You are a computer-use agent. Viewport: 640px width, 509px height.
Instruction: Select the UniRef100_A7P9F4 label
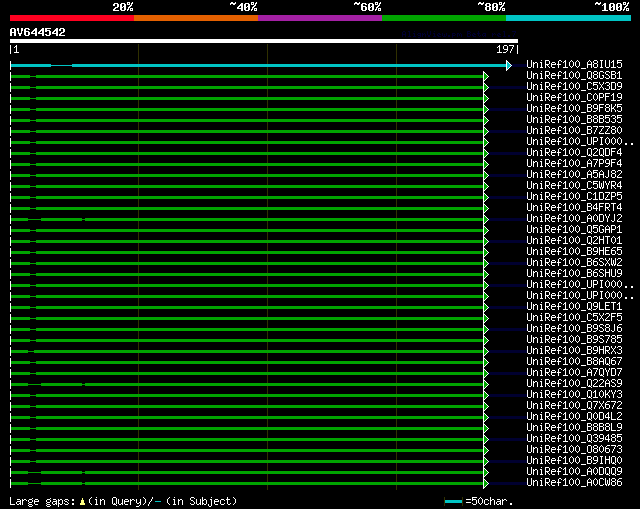pyautogui.click(x=574, y=163)
